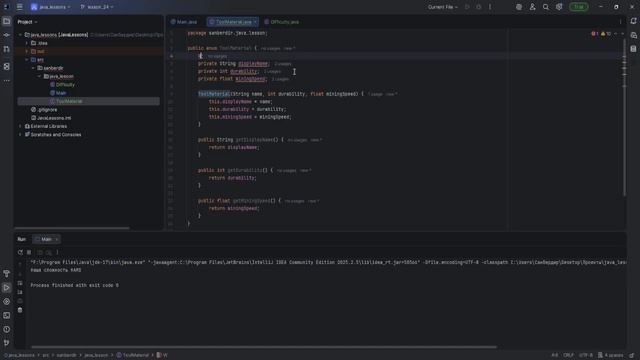The image size is (640, 360).
Task: Open the Notifications panel bell icon
Action: (633, 21)
